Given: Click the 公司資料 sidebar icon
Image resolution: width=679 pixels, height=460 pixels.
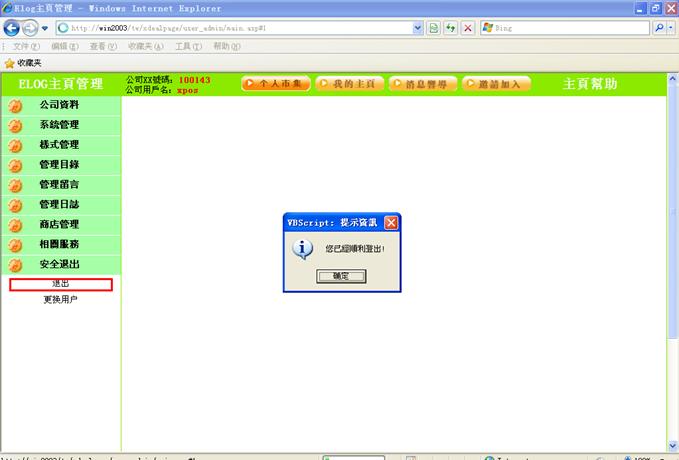Looking at the screenshot, I should pos(15,105).
